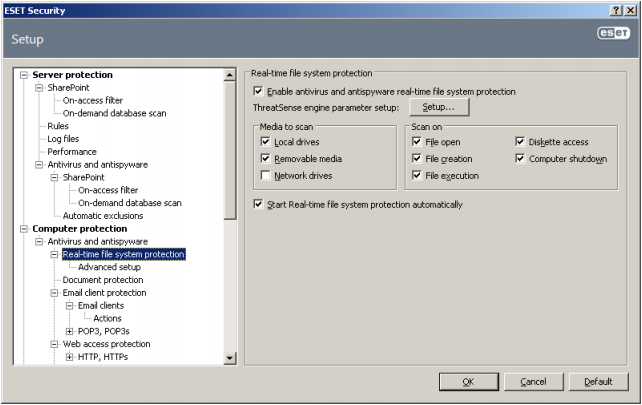Collapse the Server protection tree node

tap(24, 75)
